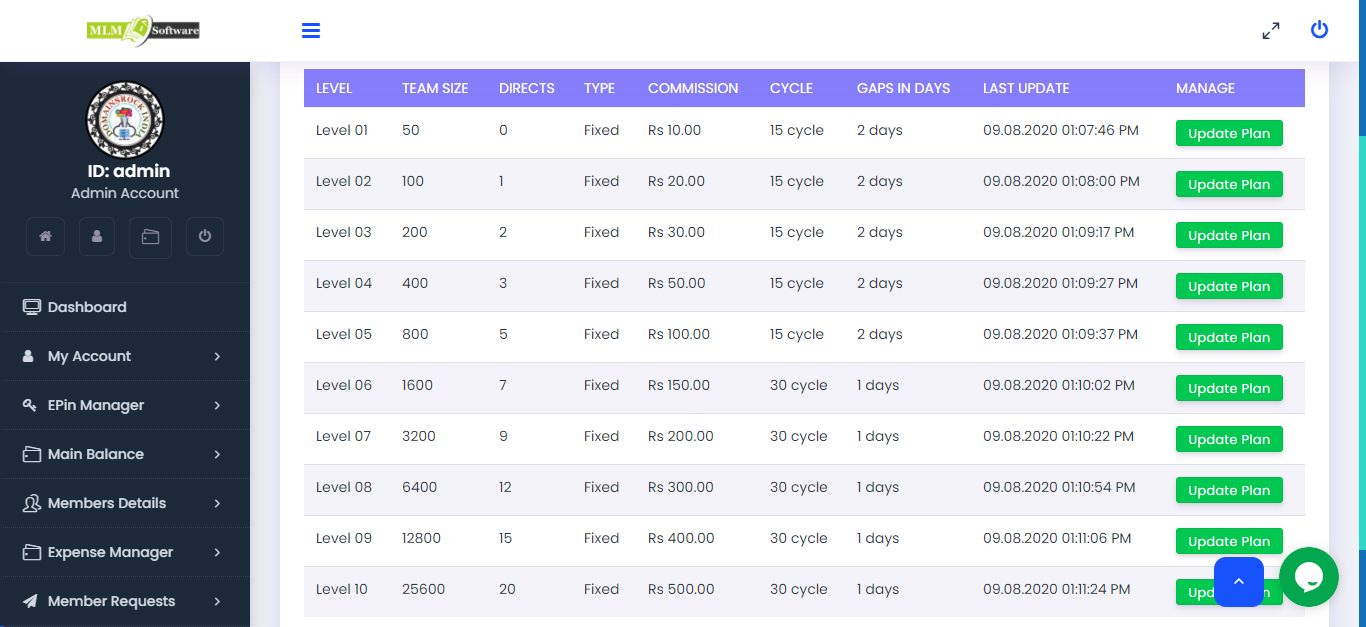Open the green chat bubble widget
The height and width of the screenshot is (627, 1366).
click(x=1308, y=577)
